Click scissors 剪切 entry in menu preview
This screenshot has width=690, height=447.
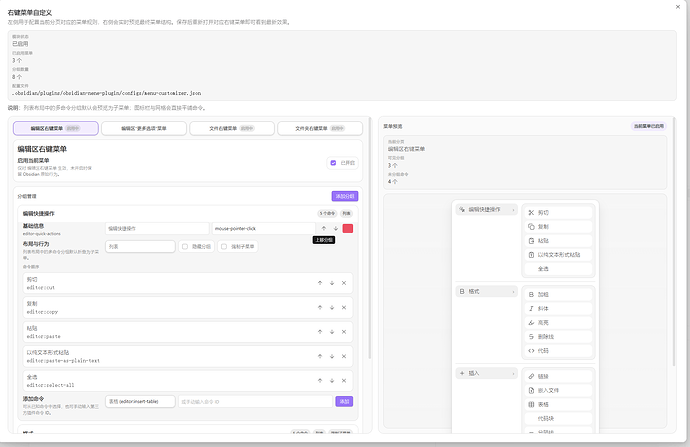pos(558,213)
